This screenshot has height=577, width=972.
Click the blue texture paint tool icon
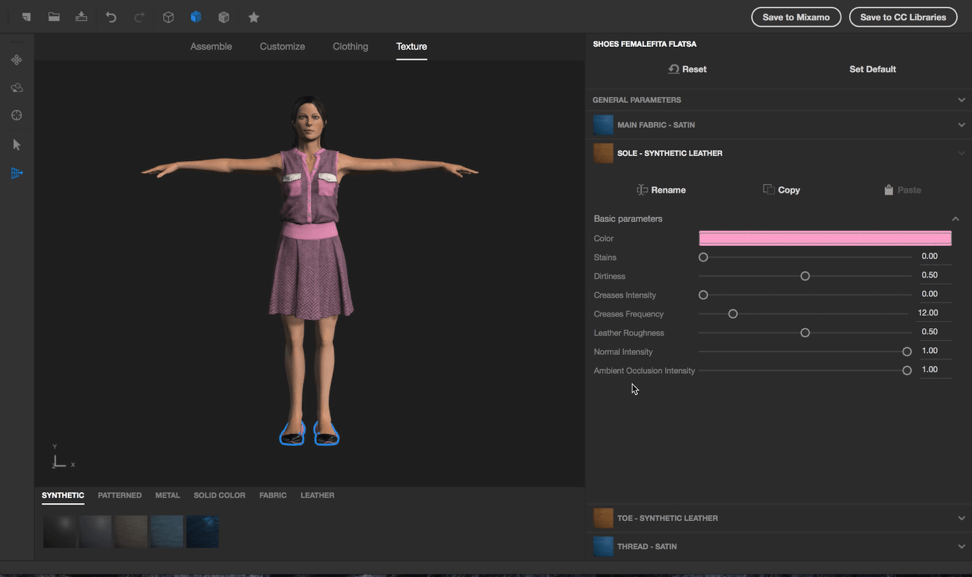pos(17,173)
